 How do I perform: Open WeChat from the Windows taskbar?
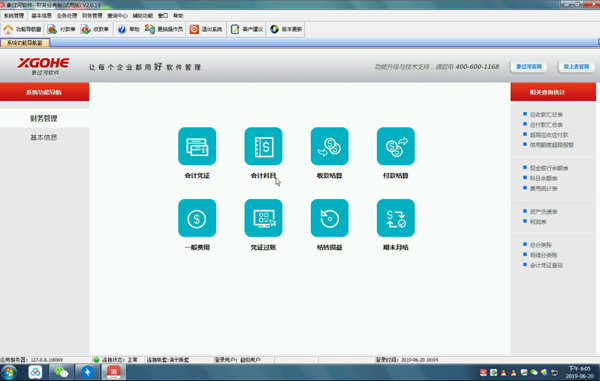61,372
